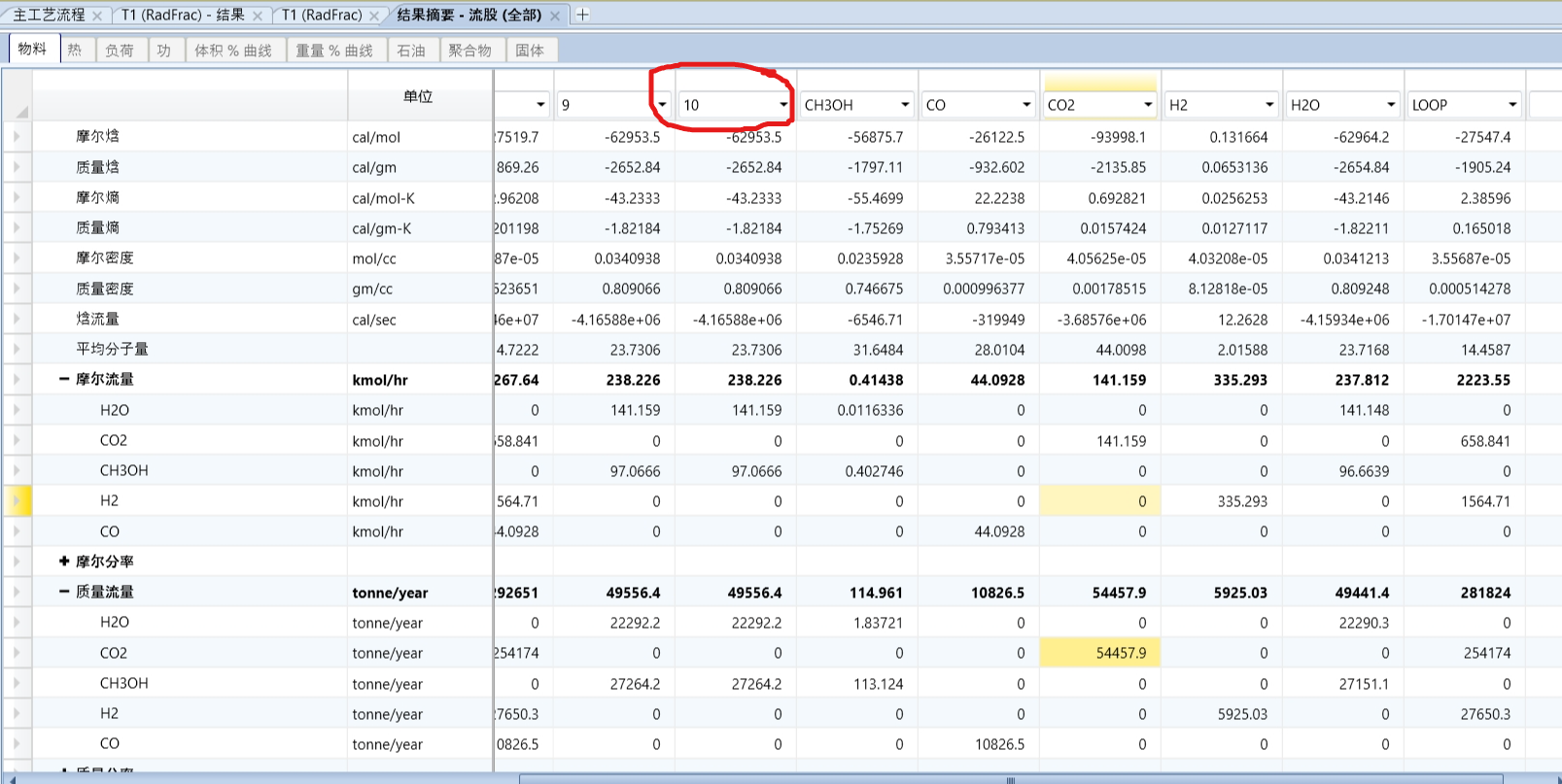This screenshot has height=784, width=1562.
Task: Open the stream 10 column dropdown
Action: click(x=782, y=105)
